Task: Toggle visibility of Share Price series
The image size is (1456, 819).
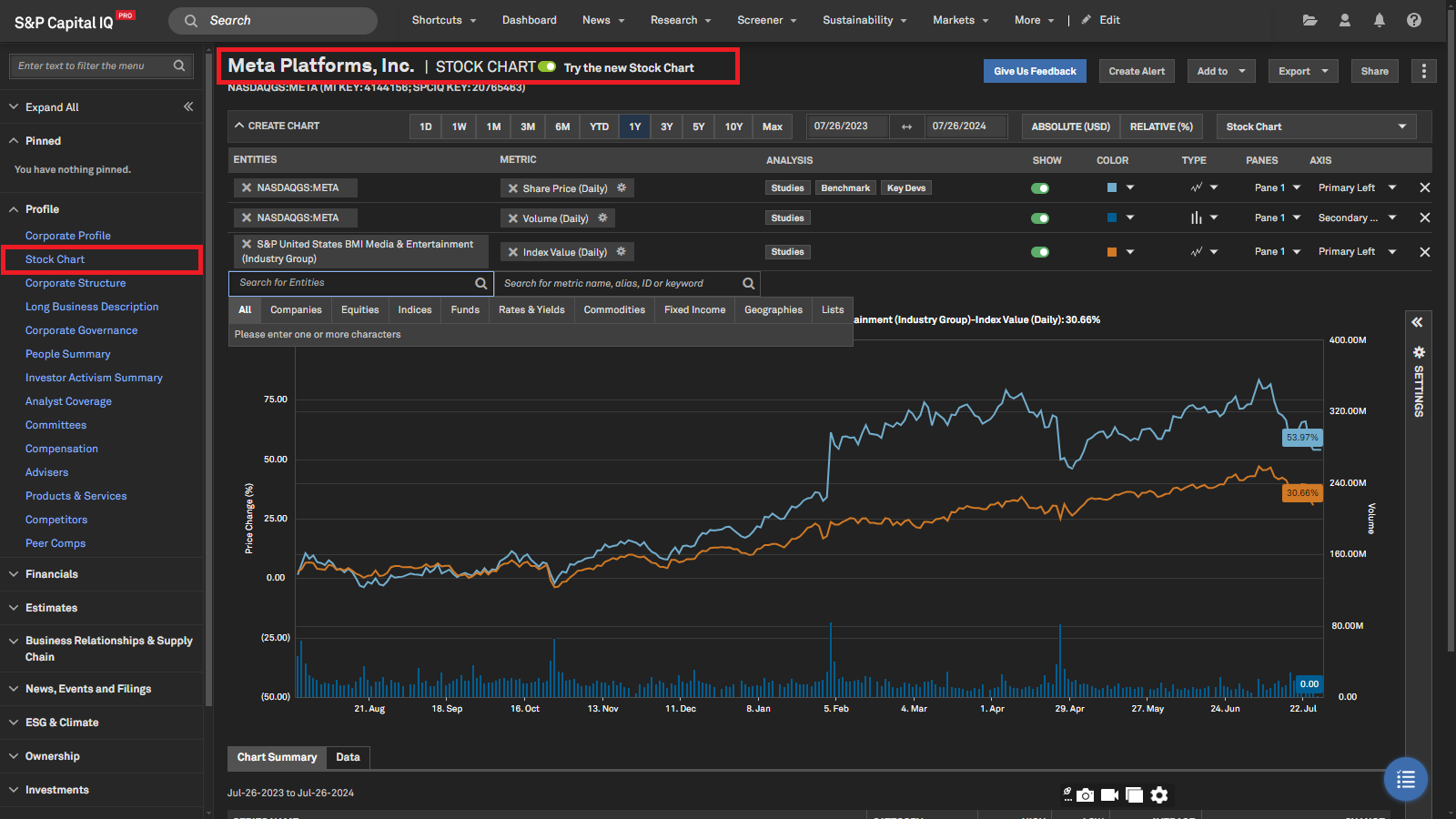Action: pos(1039,188)
